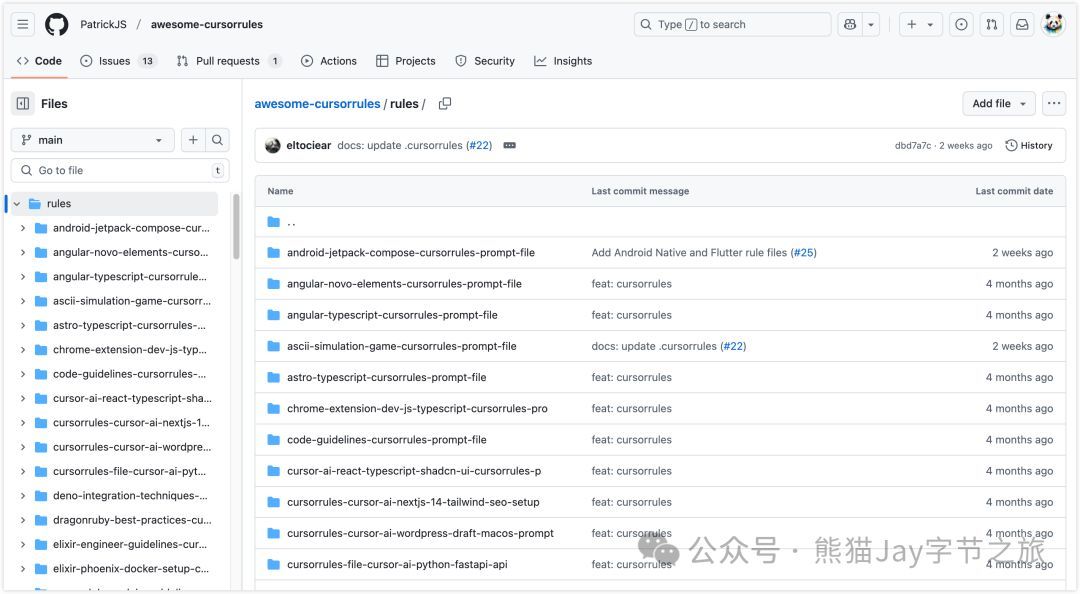Screen dimensions: 1080x594
Task: Click the Name column header
Action: click(x=280, y=191)
